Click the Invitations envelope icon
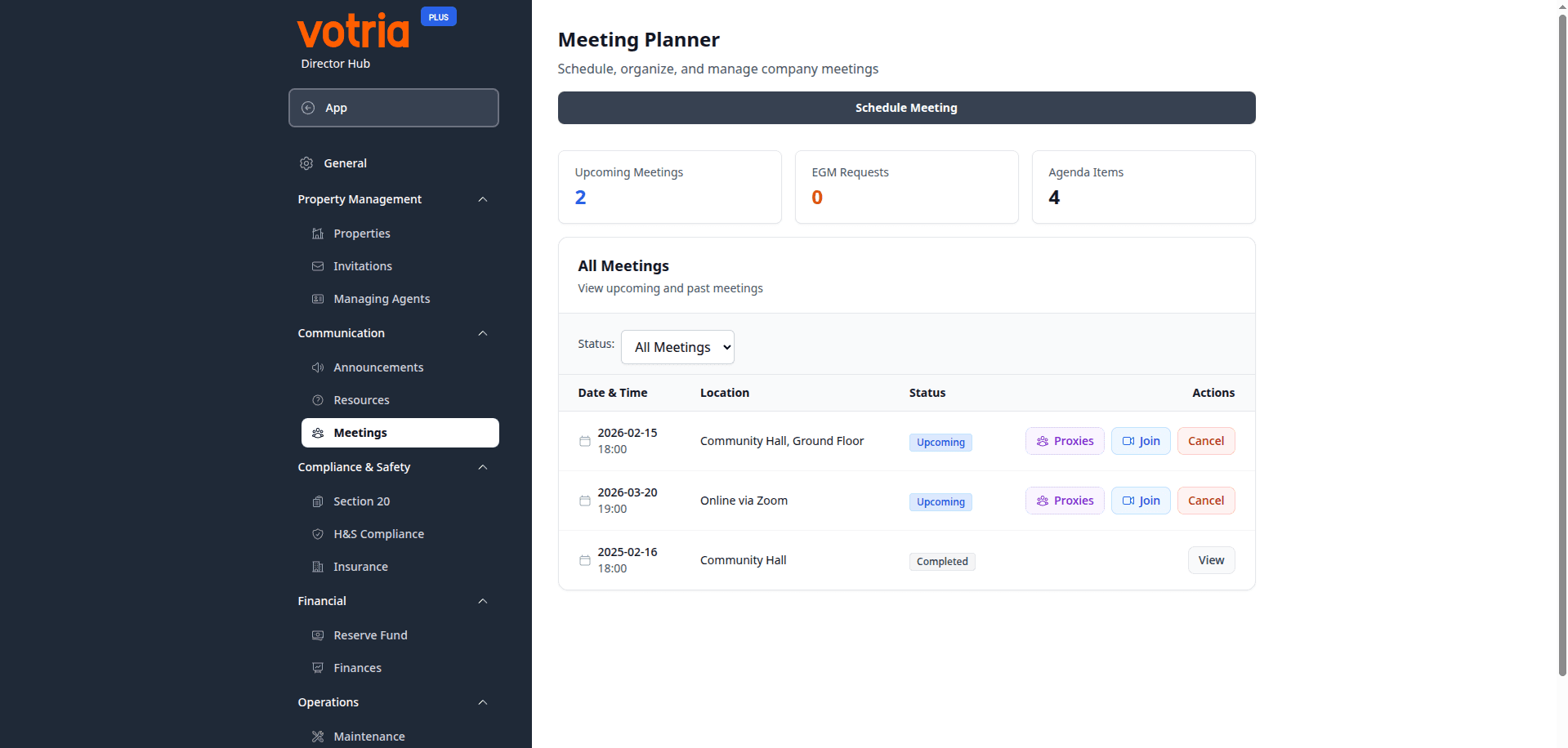Viewport: 1568px width, 748px height. tap(318, 266)
